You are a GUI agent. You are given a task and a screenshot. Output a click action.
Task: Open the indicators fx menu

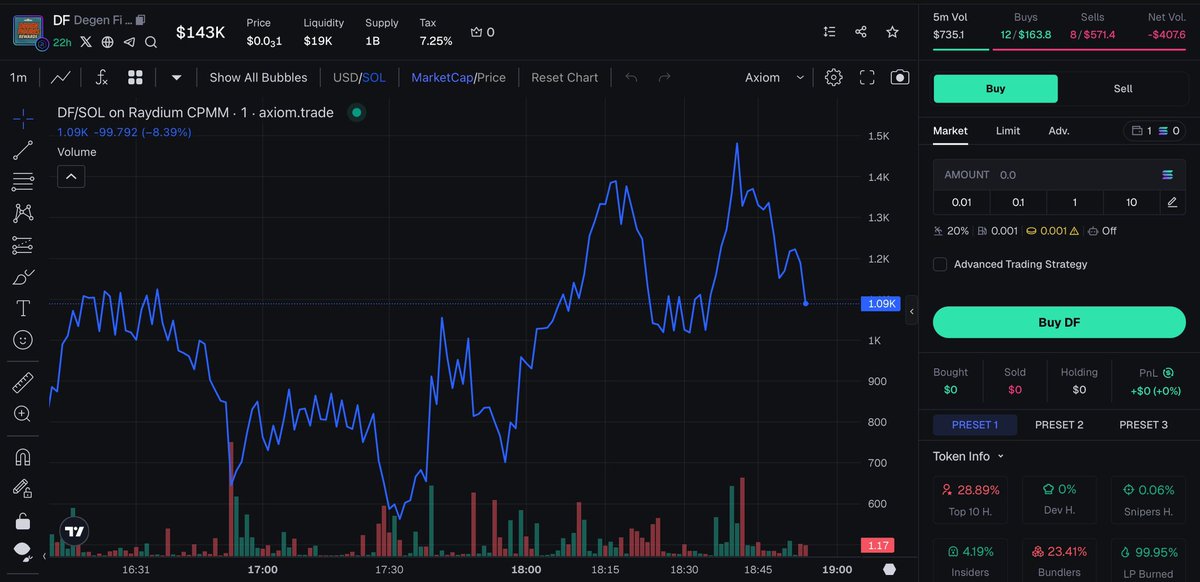[x=101, y=77]
